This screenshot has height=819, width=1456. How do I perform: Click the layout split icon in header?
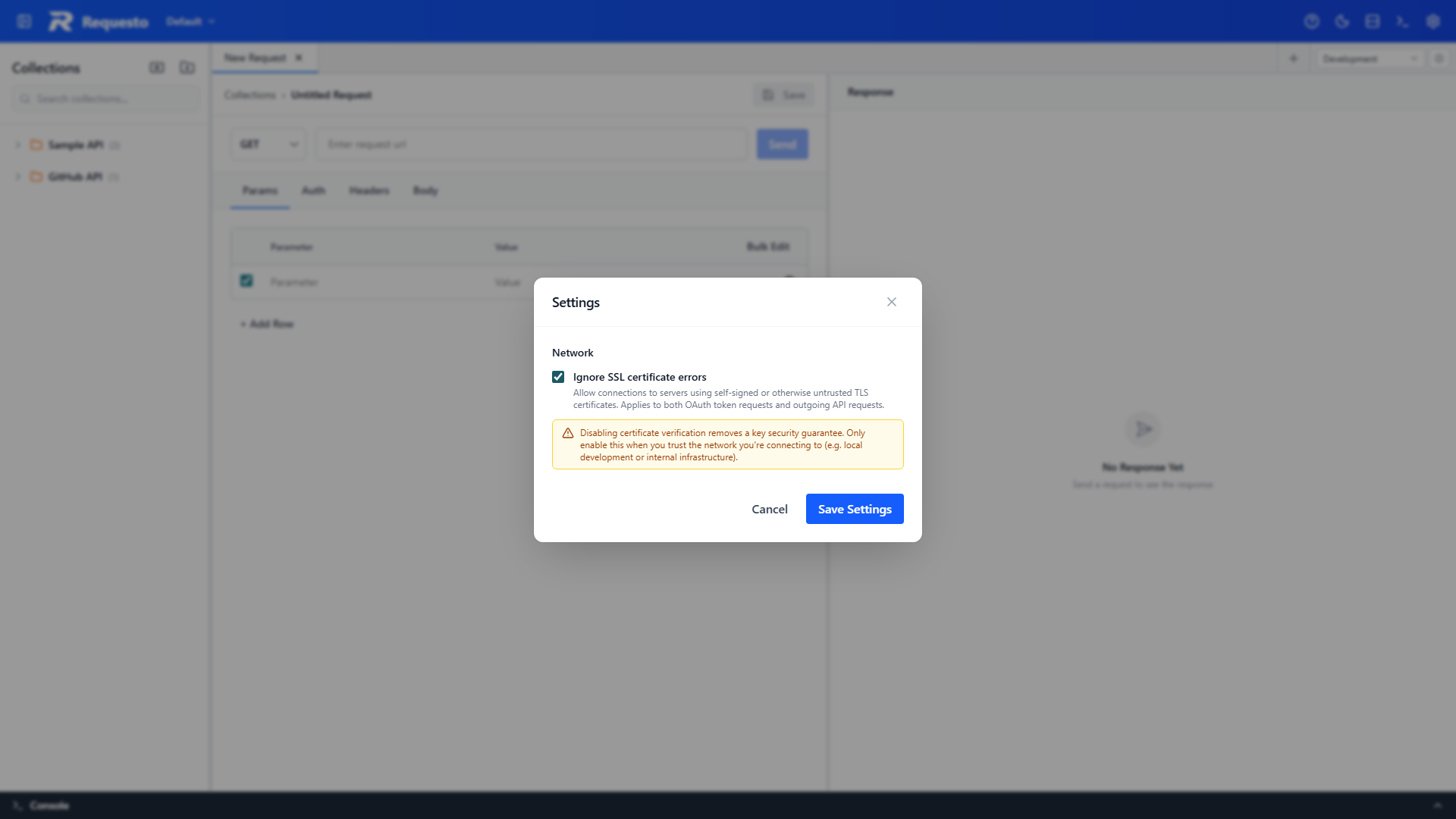[x=1372, y=21]
